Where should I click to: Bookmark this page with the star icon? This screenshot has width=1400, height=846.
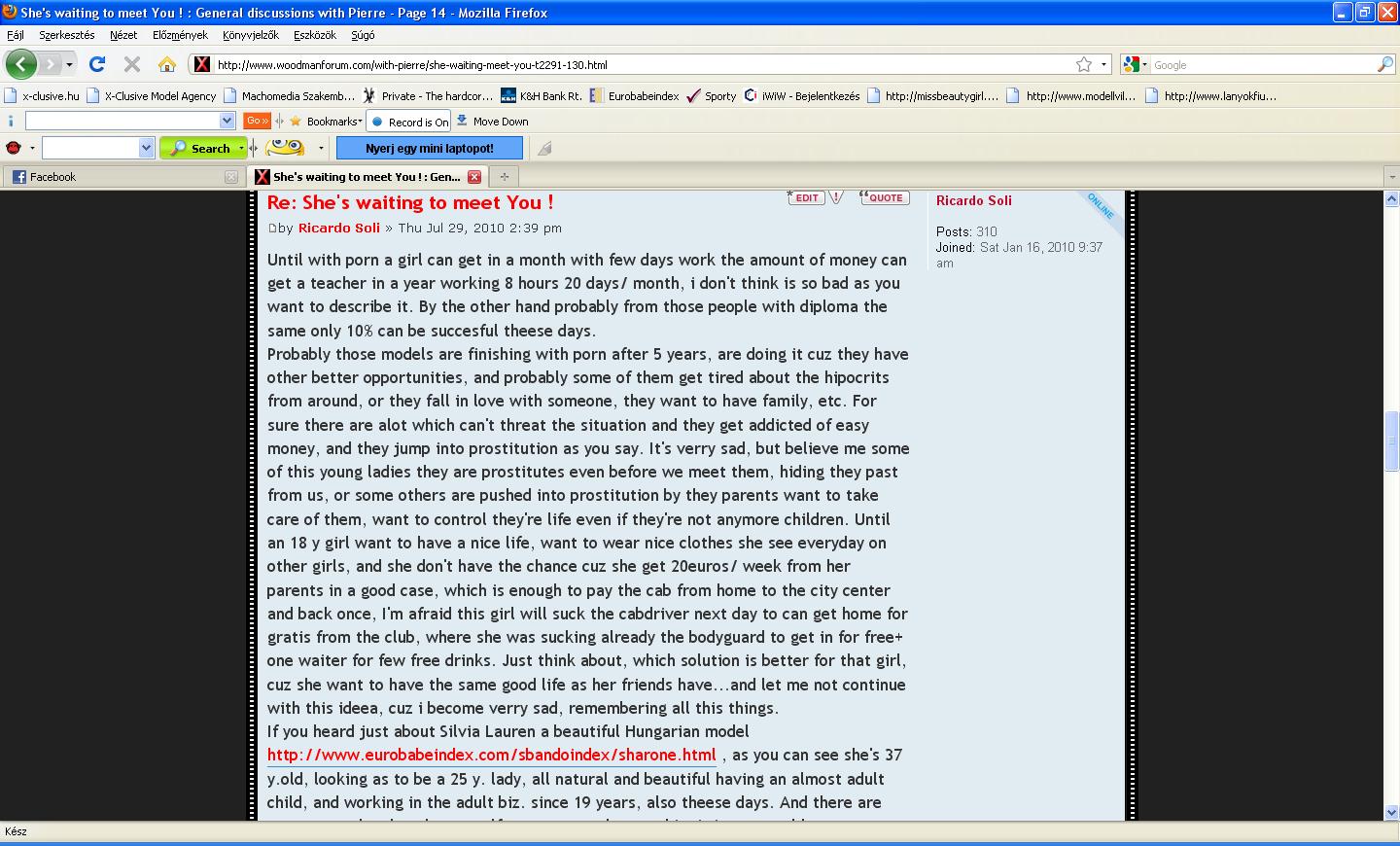coord(1083,64)
